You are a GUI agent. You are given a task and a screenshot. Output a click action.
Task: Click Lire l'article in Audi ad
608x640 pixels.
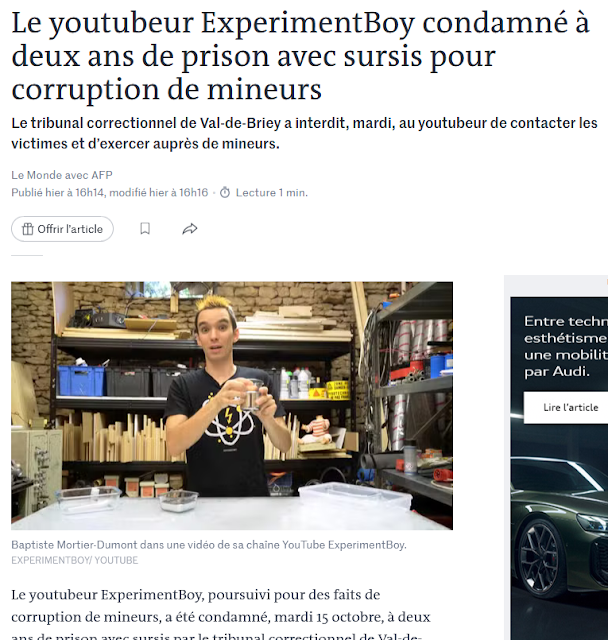[570, 407]
